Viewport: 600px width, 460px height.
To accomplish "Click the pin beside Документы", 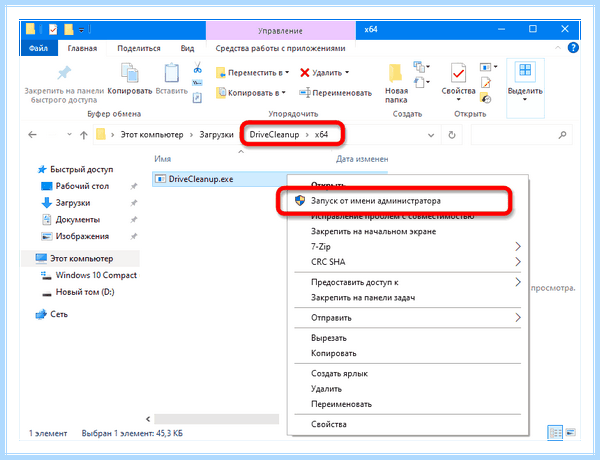I will pyautogui.click(x=134, y=220).
